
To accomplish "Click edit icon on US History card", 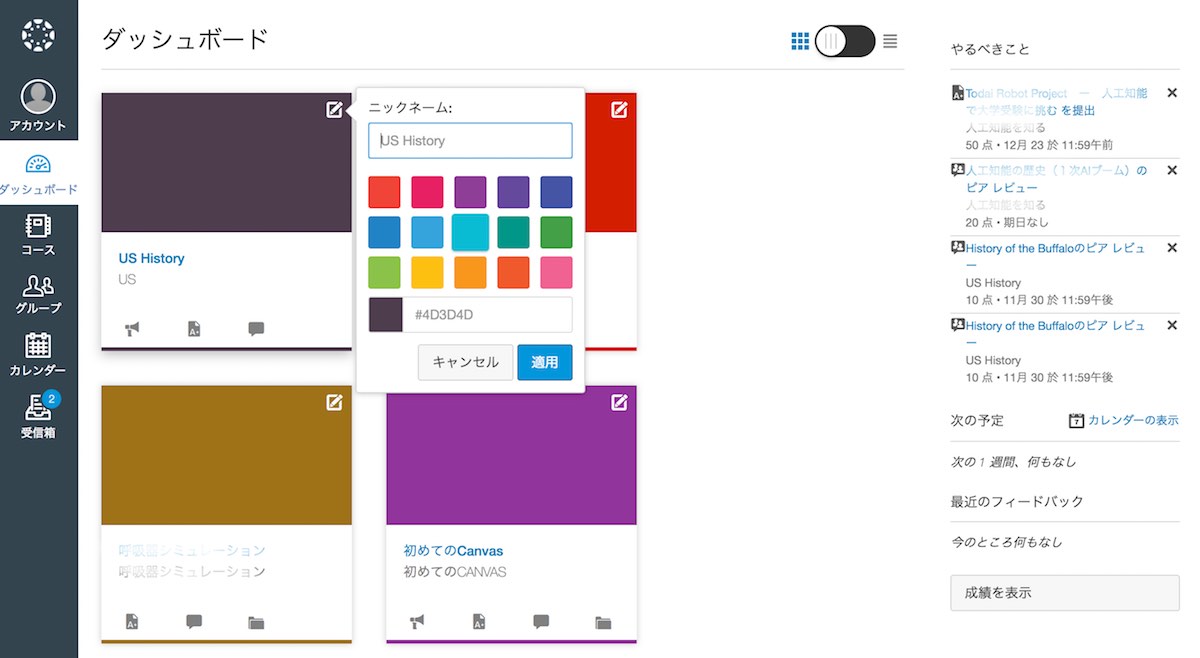I will coord(334,110).
